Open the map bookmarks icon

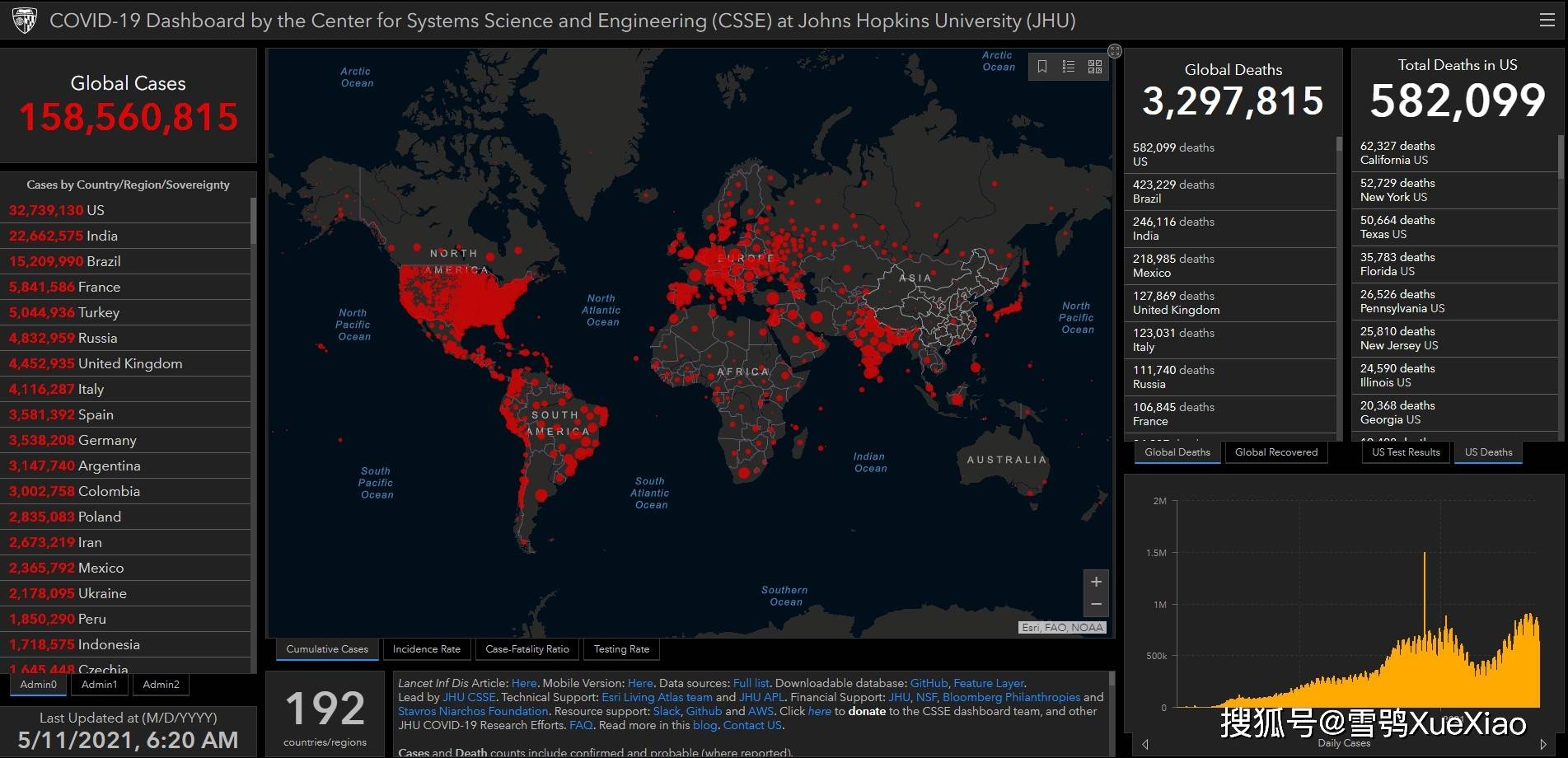pos(1042,67)
